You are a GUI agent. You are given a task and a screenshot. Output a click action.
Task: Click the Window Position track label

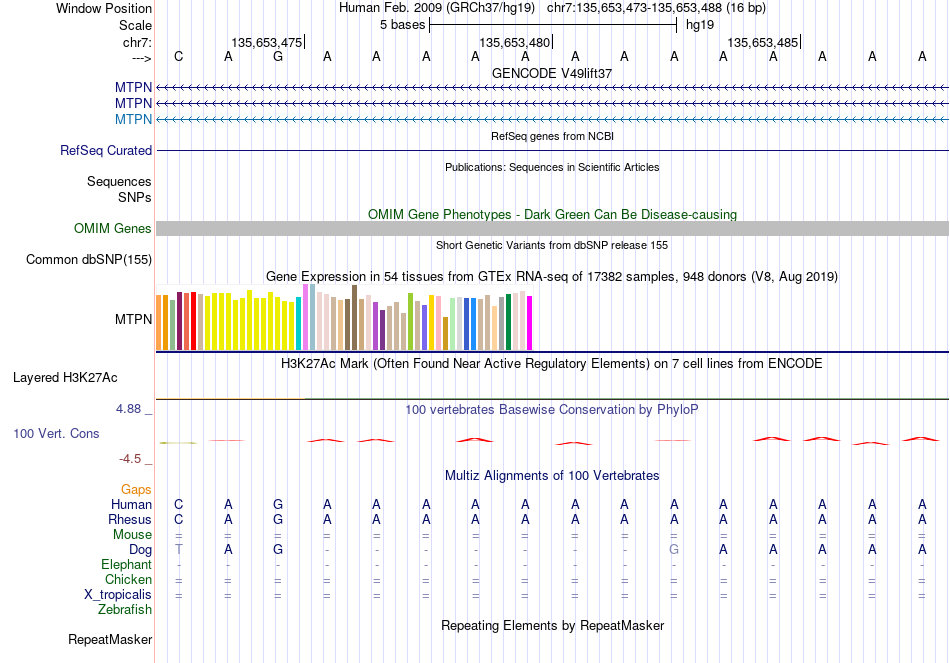click(104, 8)
